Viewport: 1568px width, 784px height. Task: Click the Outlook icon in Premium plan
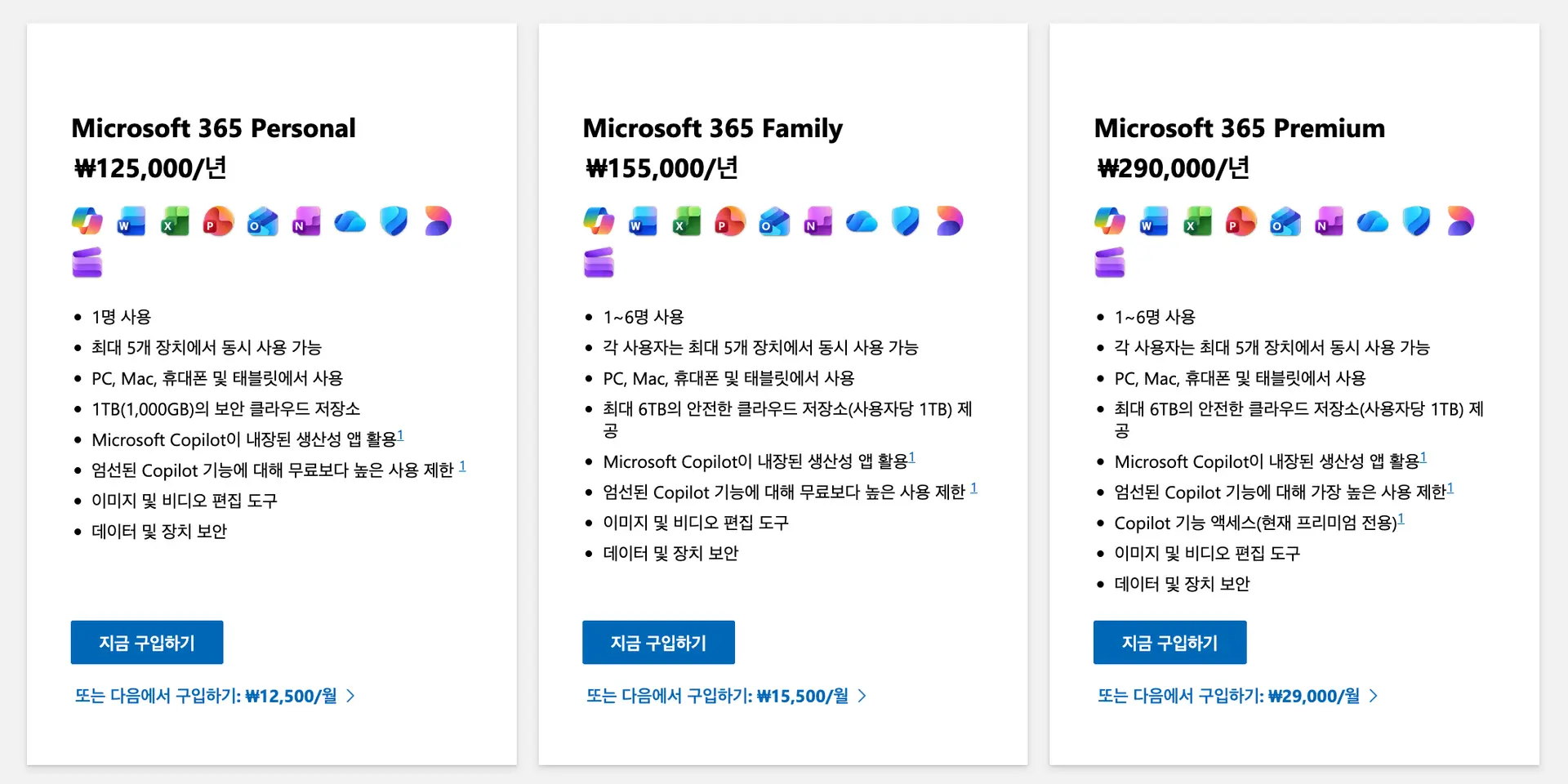point(1285,221)
